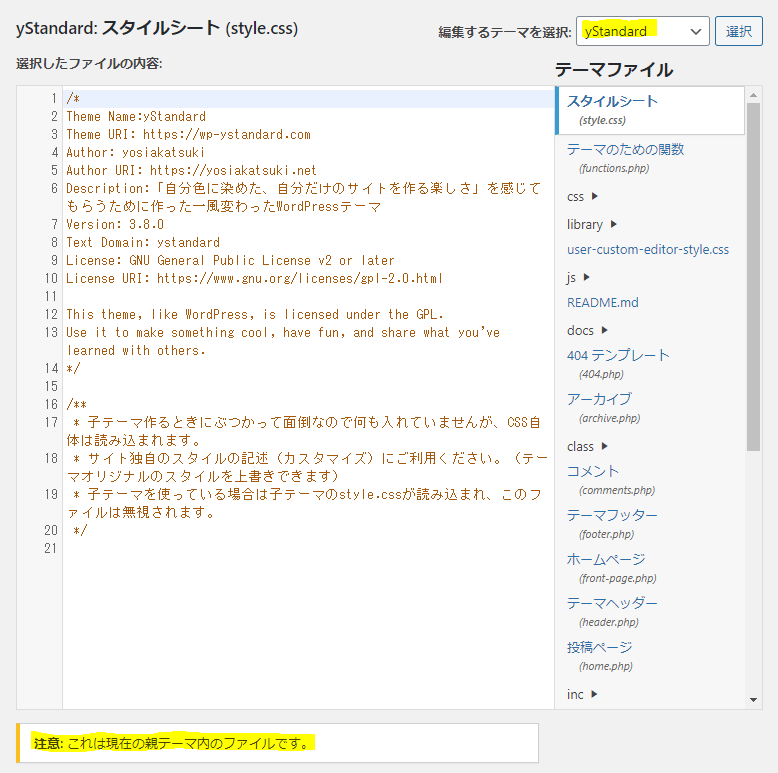Image resolution: width=778 pixels, height=773 pixels.
Task: Open アーカイブ (archive.php) file
Action: (603, 408)
